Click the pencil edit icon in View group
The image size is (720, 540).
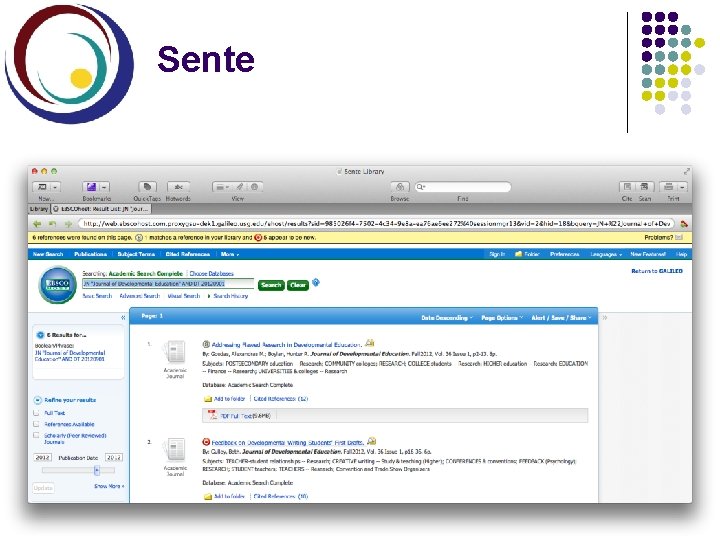[x=240, y=187]
